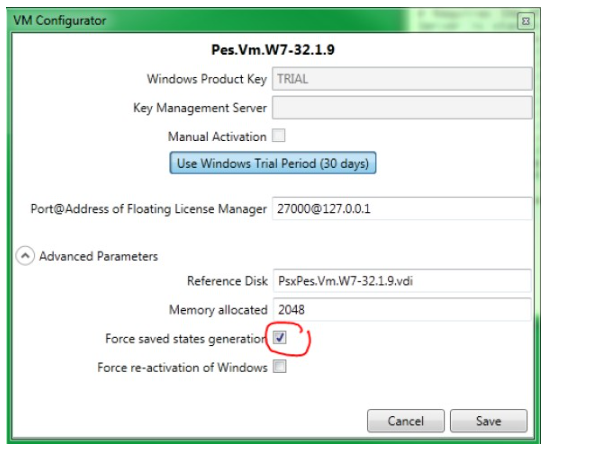Cancel the VM Configurator dialog
Screen dimensions: 599x456
pos(406,421)
